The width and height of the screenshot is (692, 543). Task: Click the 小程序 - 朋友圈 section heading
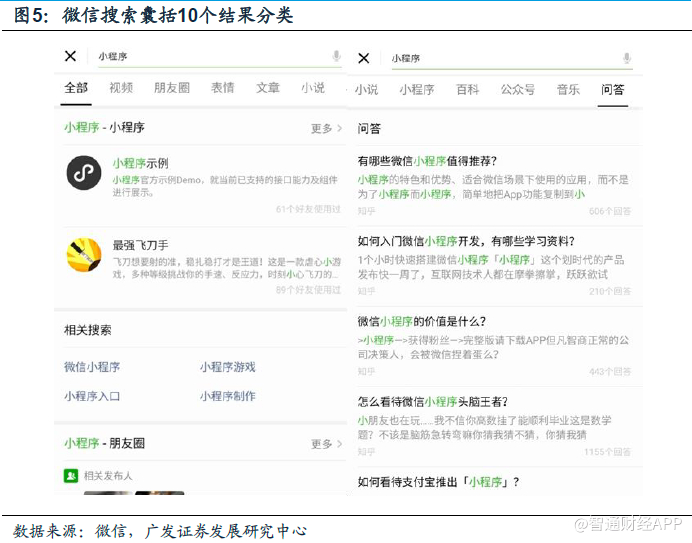(104, 443)
